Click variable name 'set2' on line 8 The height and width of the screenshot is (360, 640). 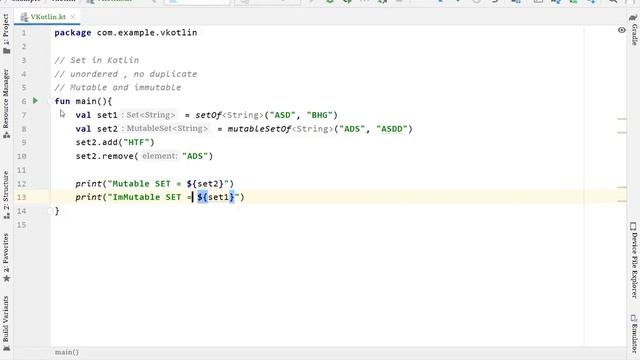pyautogui.click(x=107, y=129)
